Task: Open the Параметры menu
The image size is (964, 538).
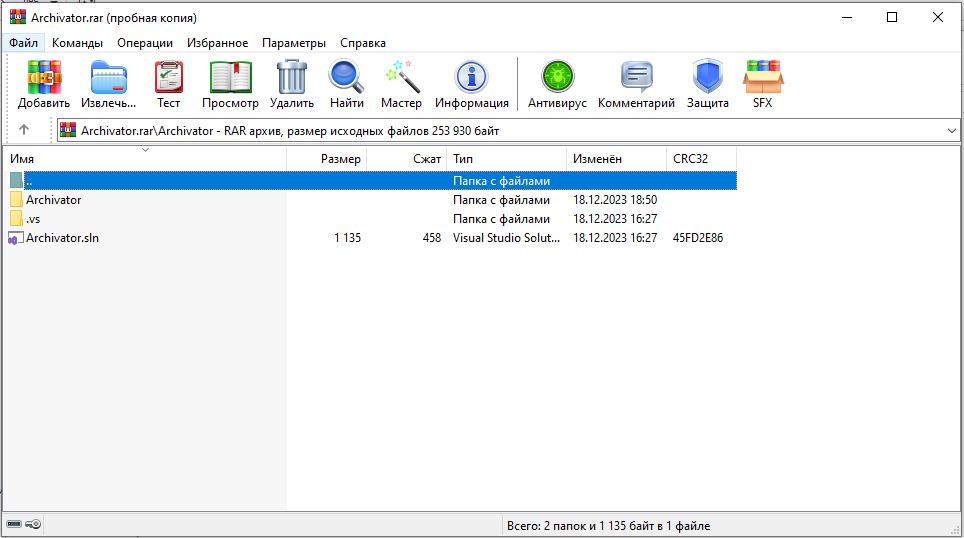Action: coord(294,43)
